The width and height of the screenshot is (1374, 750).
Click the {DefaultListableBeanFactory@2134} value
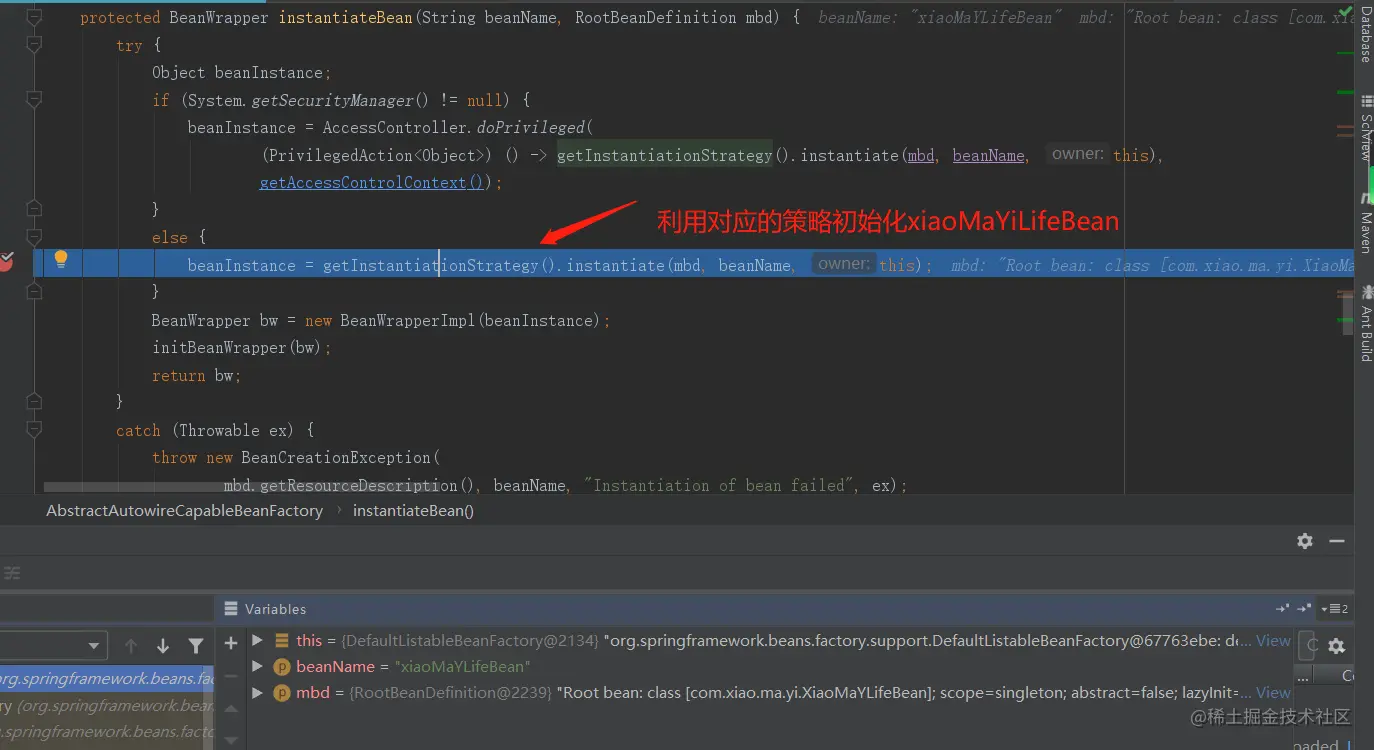tap(470, 640)
